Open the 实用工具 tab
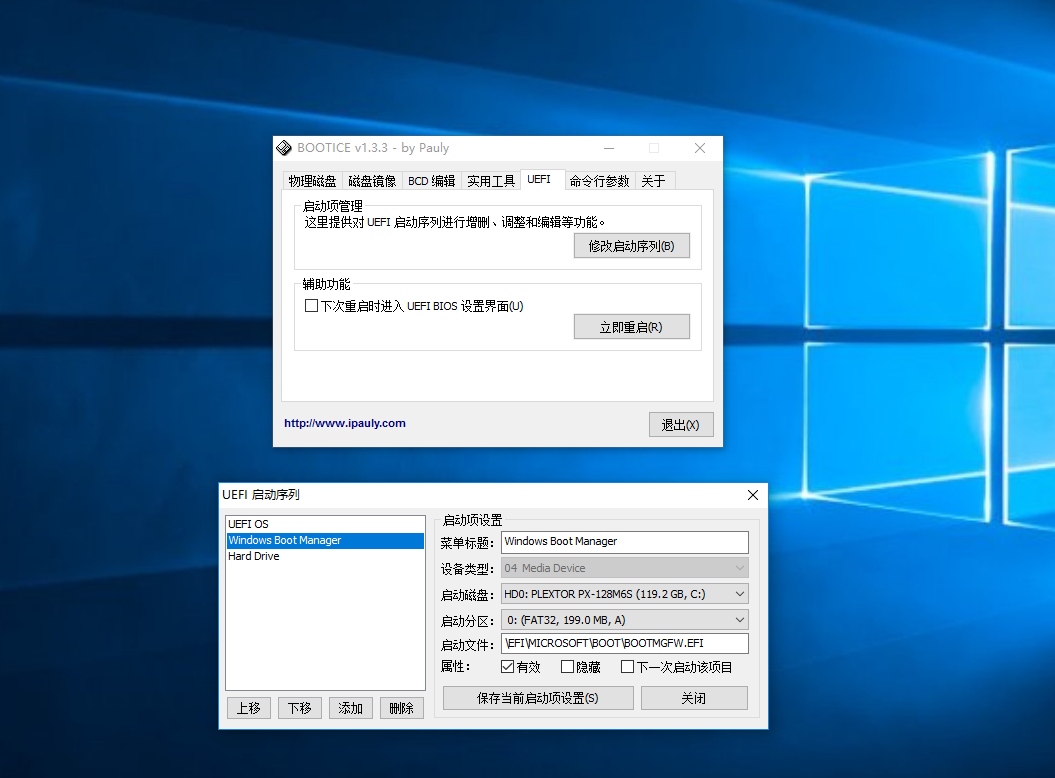The height and width of the screenshot is (778, 1055). pyautogui.click(x=491, y=181)
